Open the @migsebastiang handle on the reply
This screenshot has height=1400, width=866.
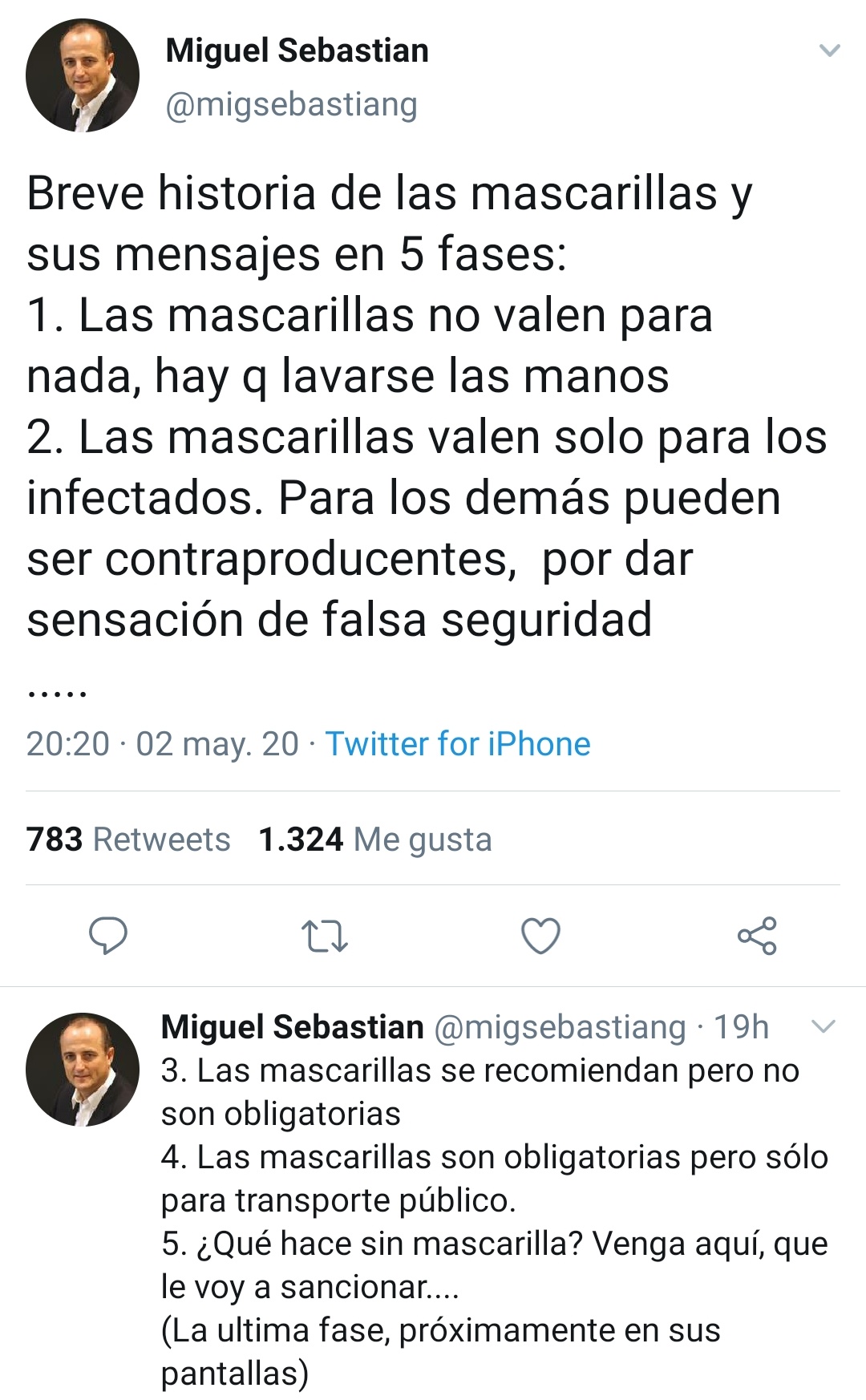point(560,1026)
